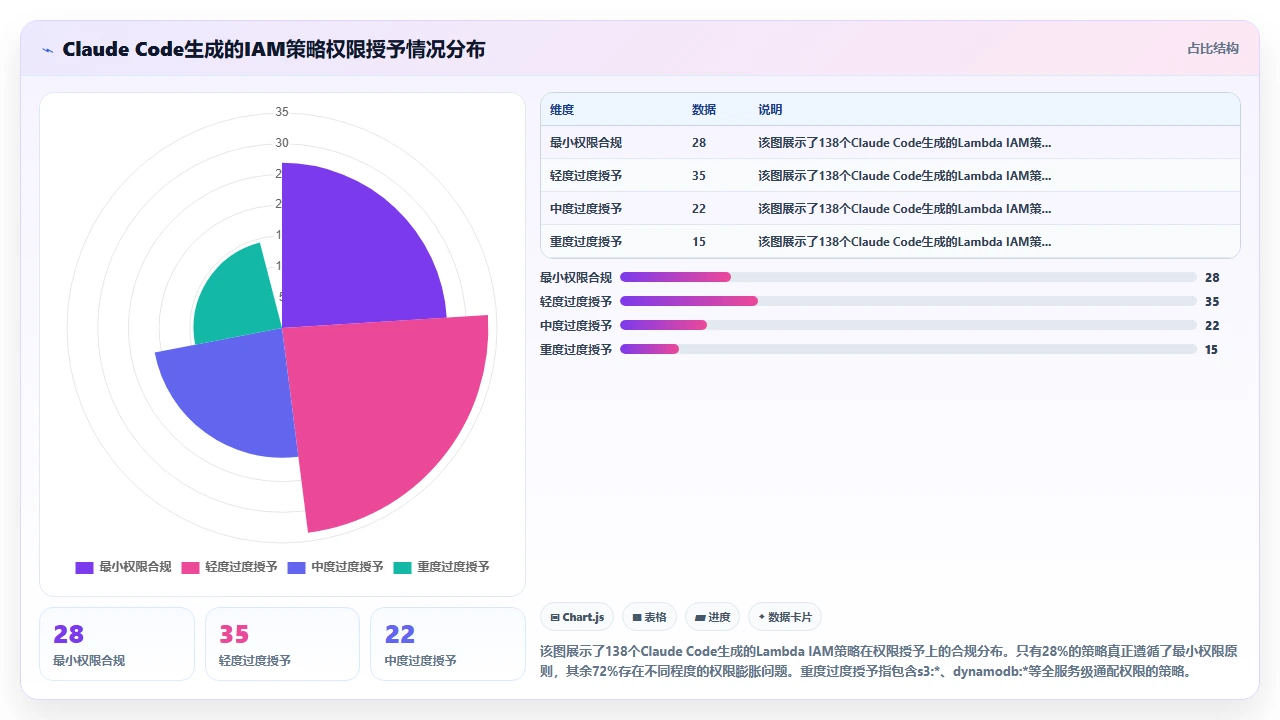
Task: Click the summary paragraph text
Action: (x=888, y=661)
